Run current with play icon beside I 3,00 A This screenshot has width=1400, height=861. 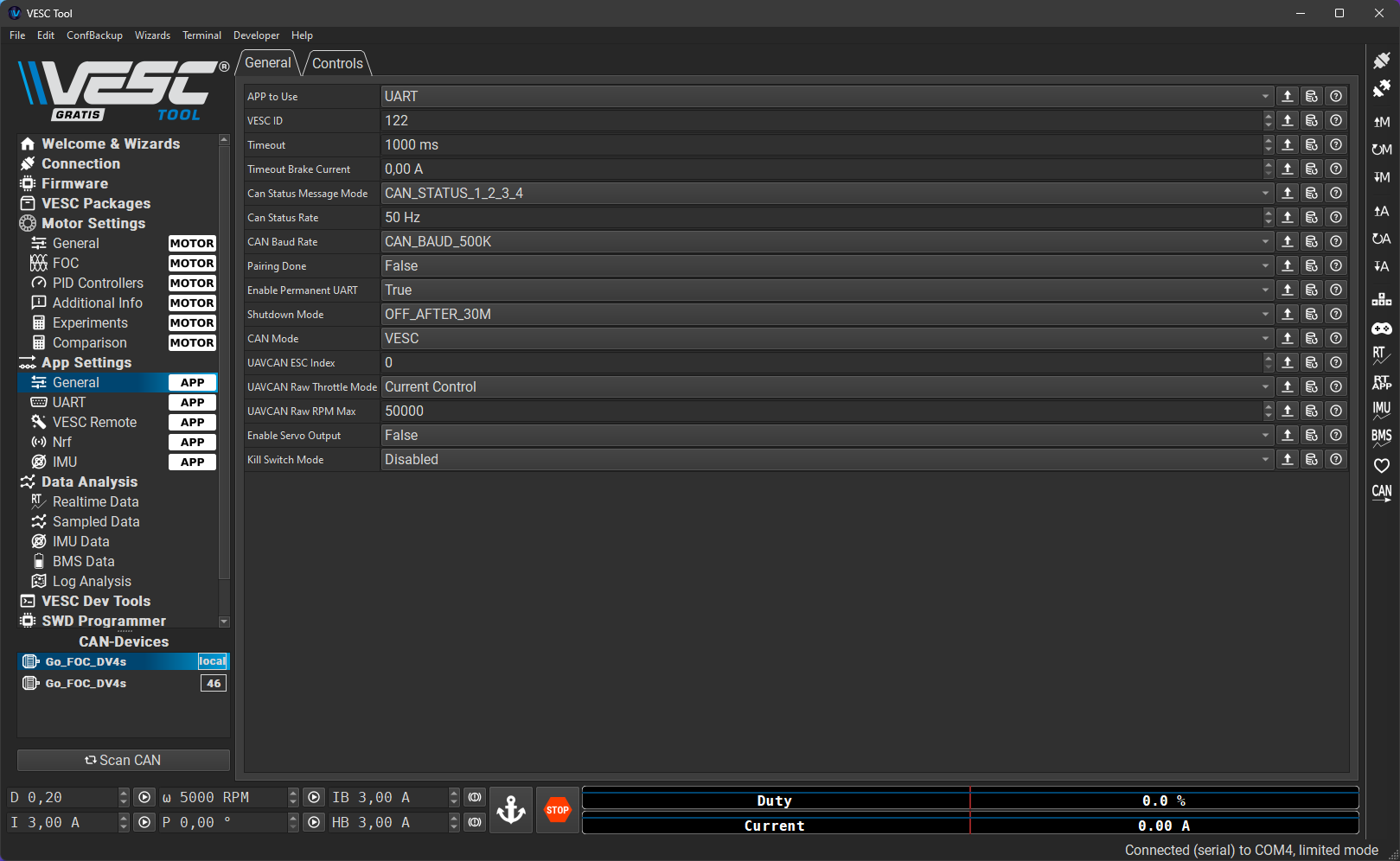pos(144,822)
